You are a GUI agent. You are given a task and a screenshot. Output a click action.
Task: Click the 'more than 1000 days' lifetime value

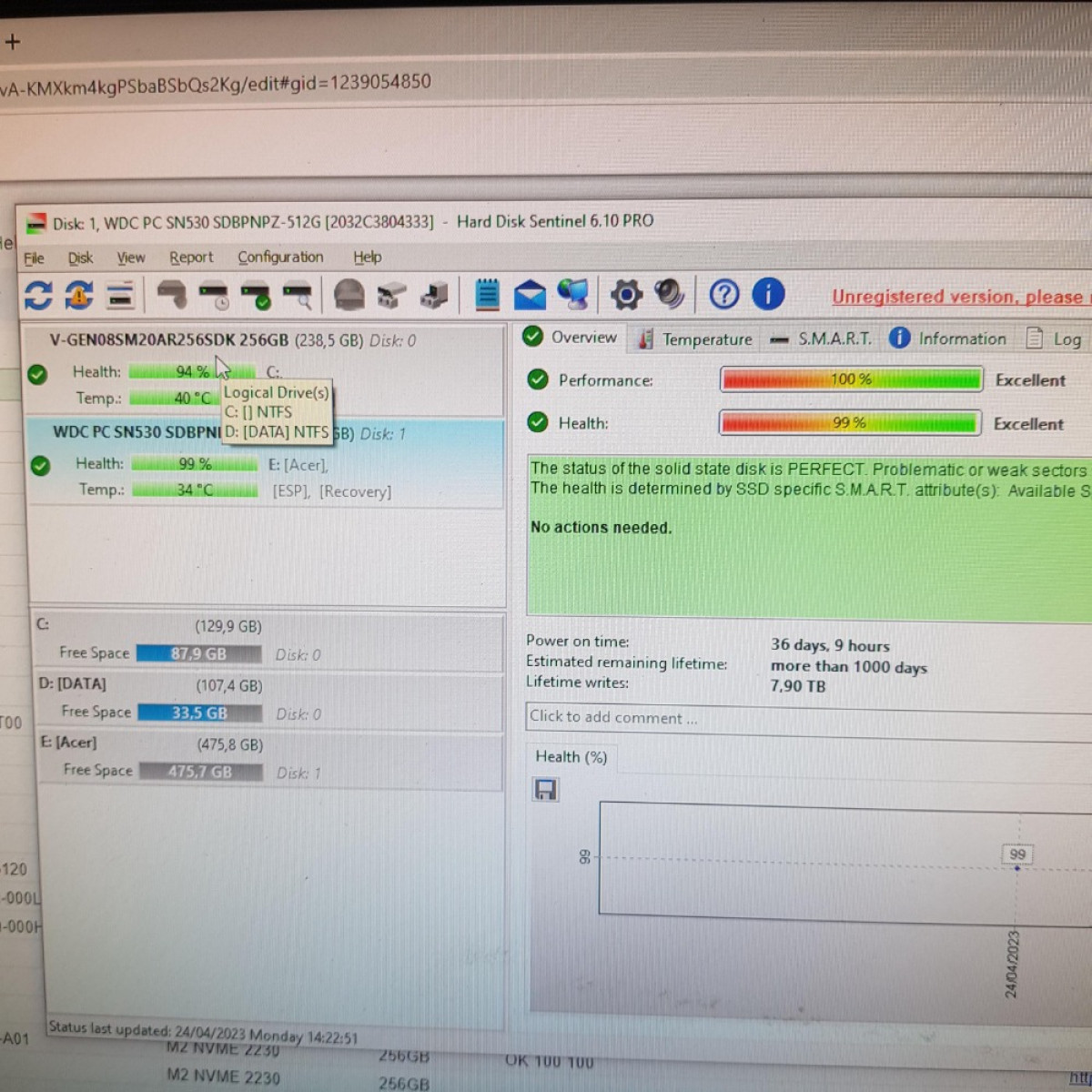coord(849,666)
